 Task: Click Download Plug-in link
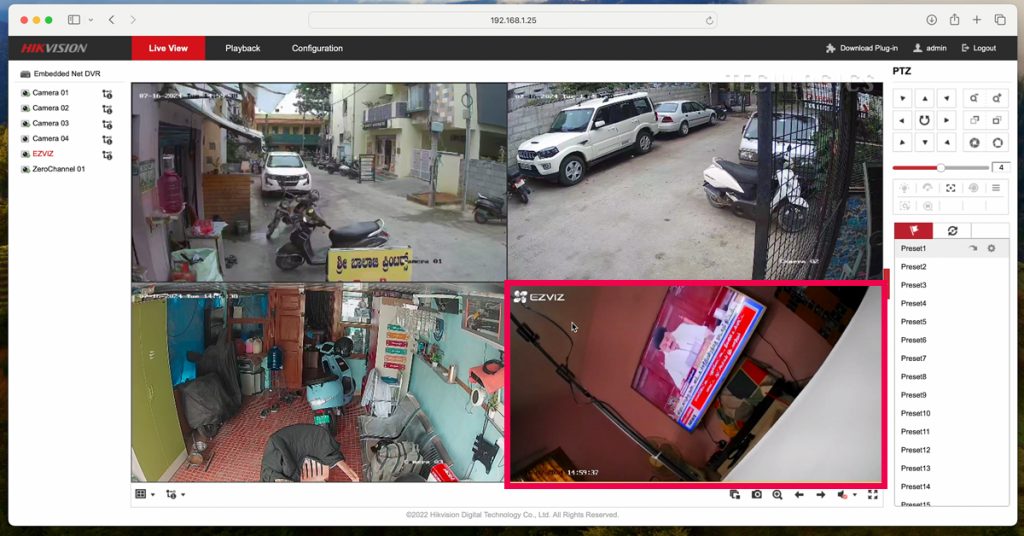[862, 48]
